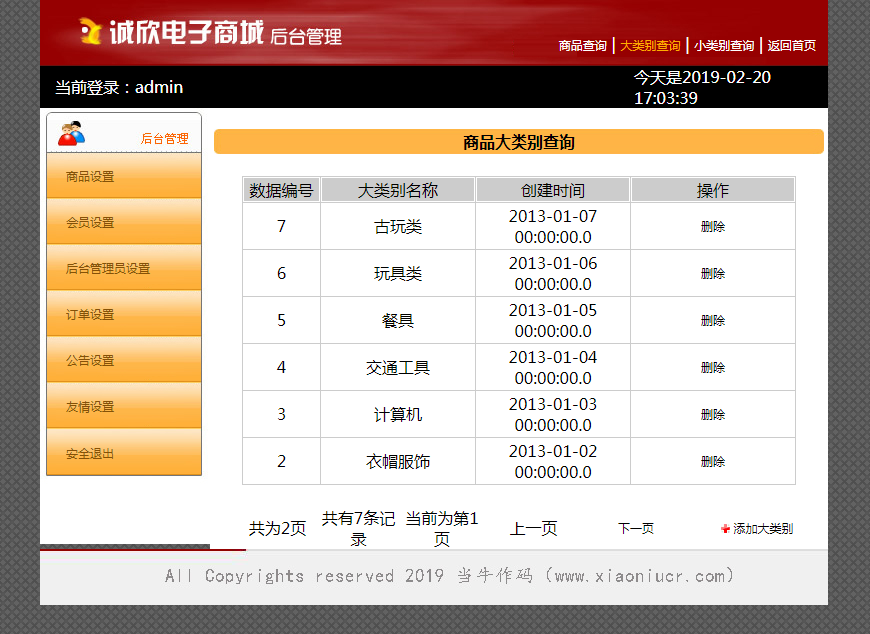Click the 诚欣电子商城 logo icon
Image resolution: width=870 pixels, height=634 pixels.
(x=91, y=31)
